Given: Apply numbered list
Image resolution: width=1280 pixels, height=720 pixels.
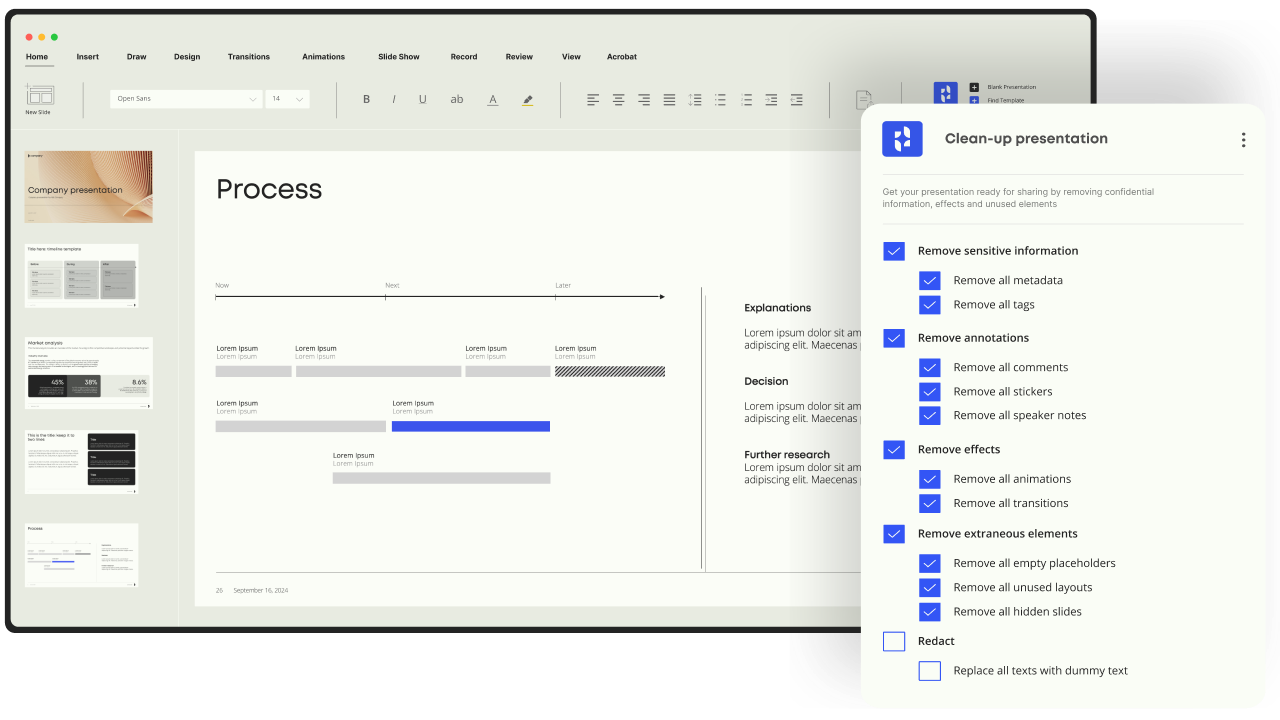Looking at the screenshot, I should tap(746, 99).
